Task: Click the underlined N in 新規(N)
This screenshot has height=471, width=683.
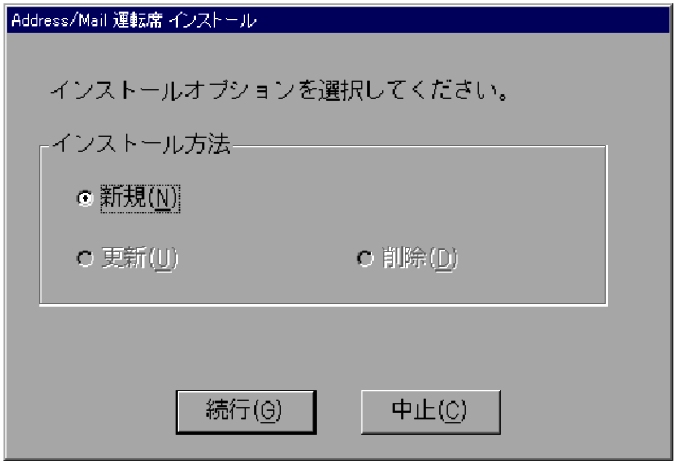Action: point(163,198)
